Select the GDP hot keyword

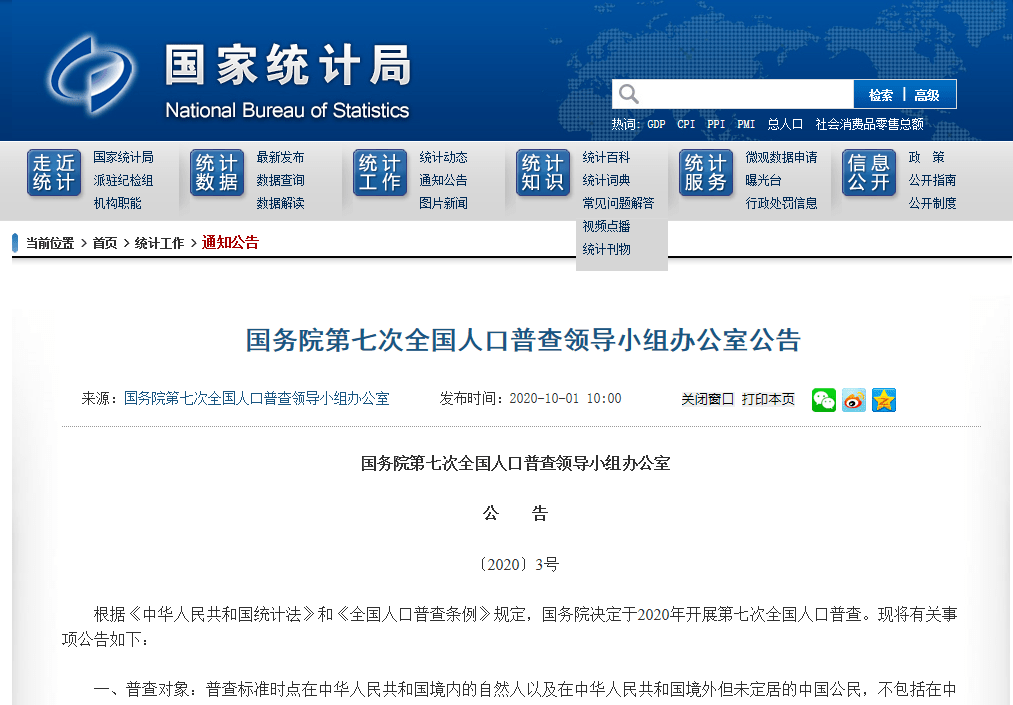click(x=656, y=124)
